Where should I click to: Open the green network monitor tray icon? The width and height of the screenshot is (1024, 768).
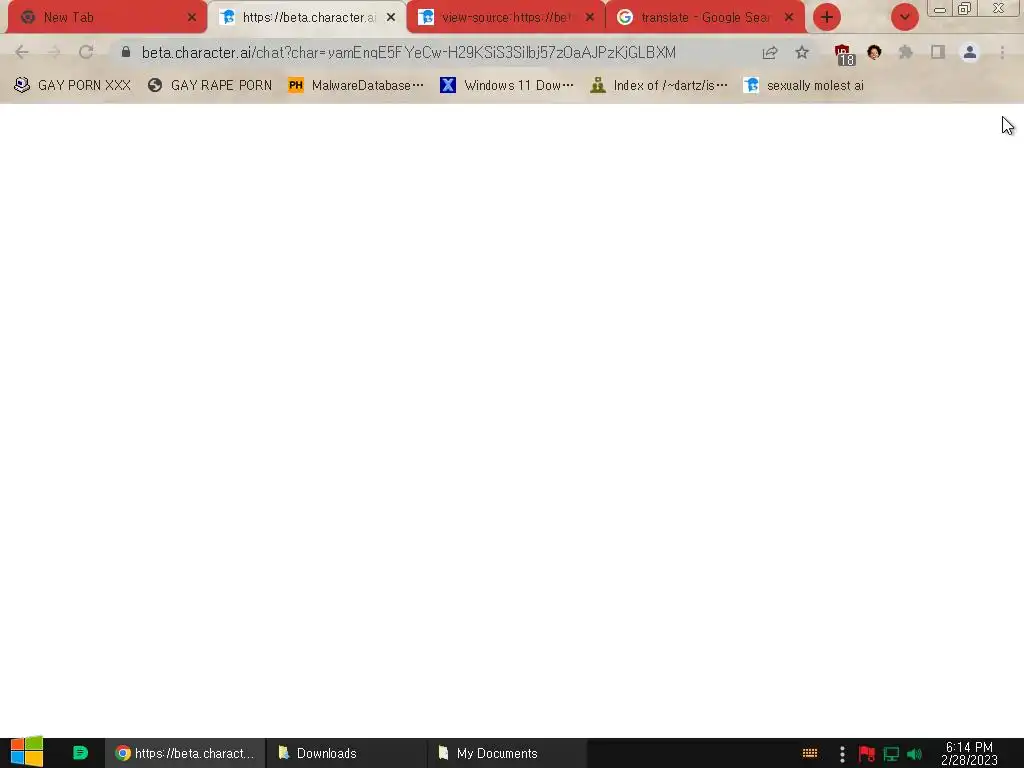891,754
